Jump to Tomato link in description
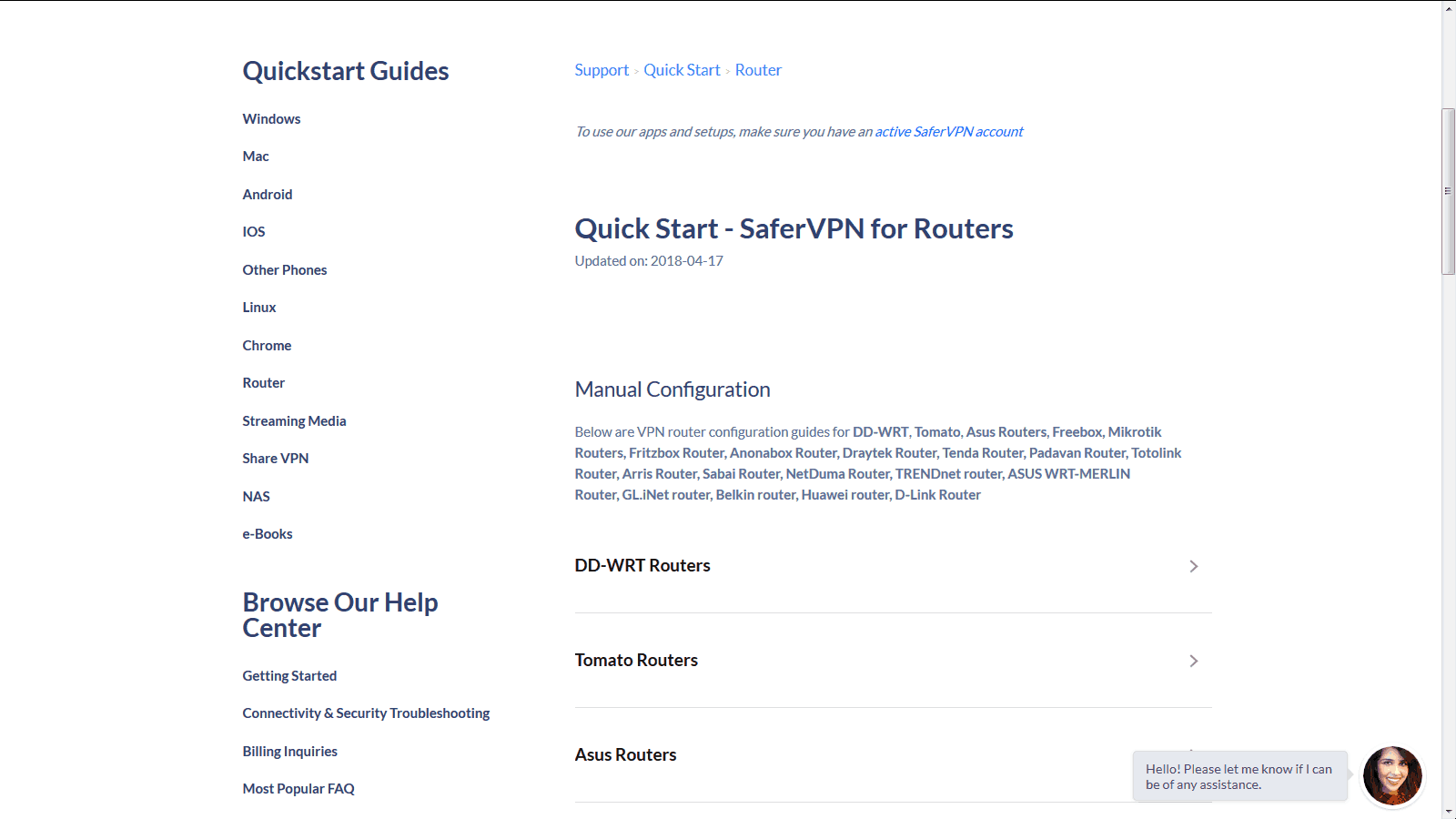1456x819 pixels. coord(937,432)
